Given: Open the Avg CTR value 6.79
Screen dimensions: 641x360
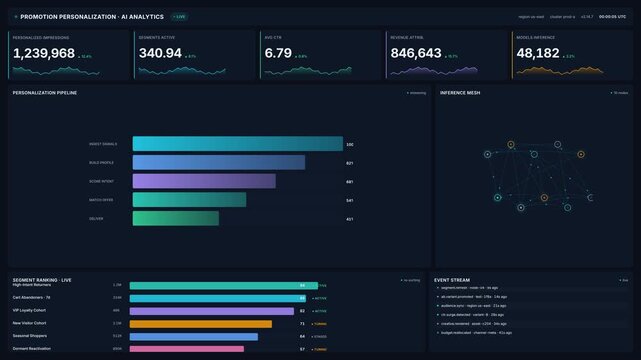Looking at the screenshot, I should pos(278,53).
